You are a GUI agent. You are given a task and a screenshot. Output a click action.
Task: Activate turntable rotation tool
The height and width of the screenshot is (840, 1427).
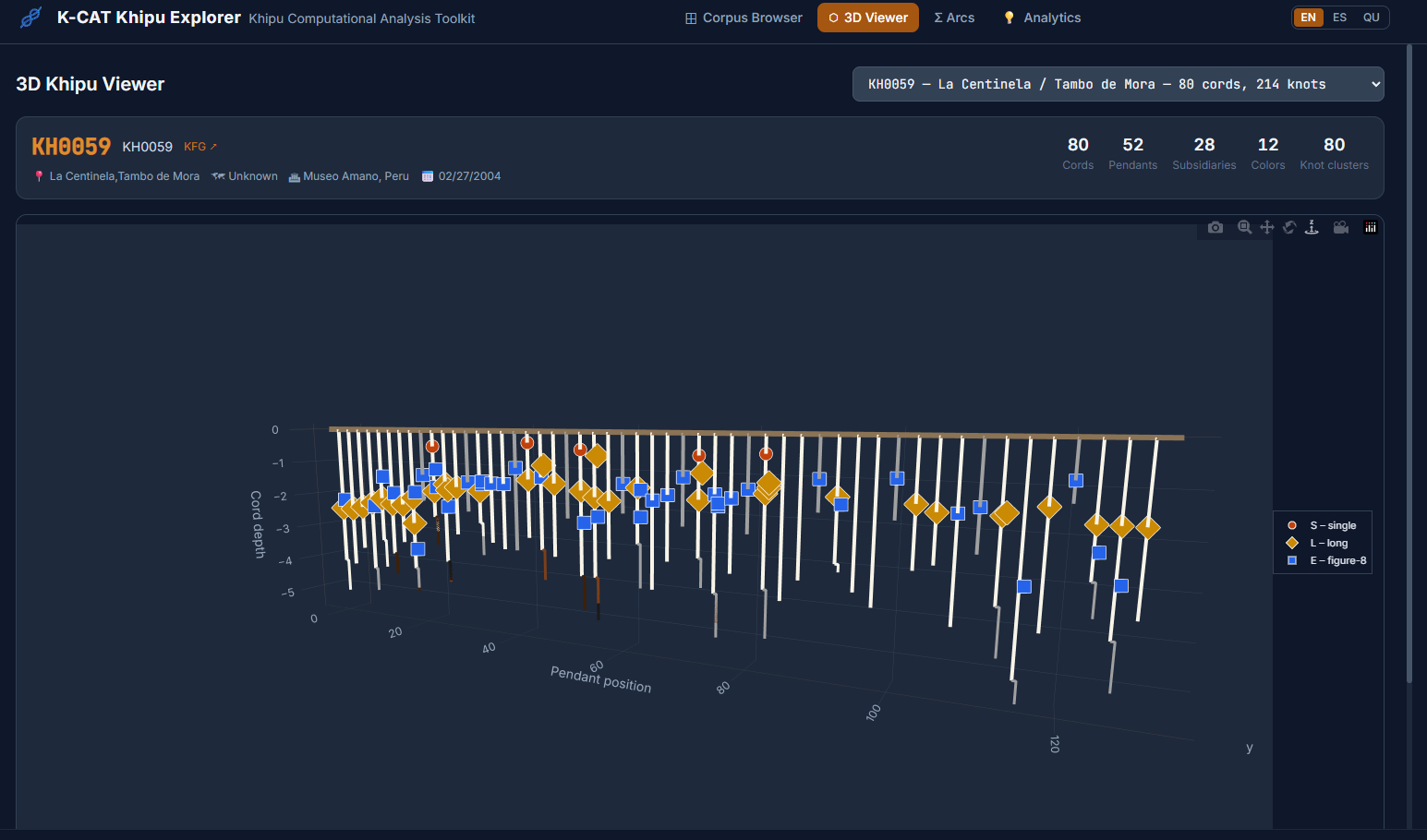point(1312,228)
